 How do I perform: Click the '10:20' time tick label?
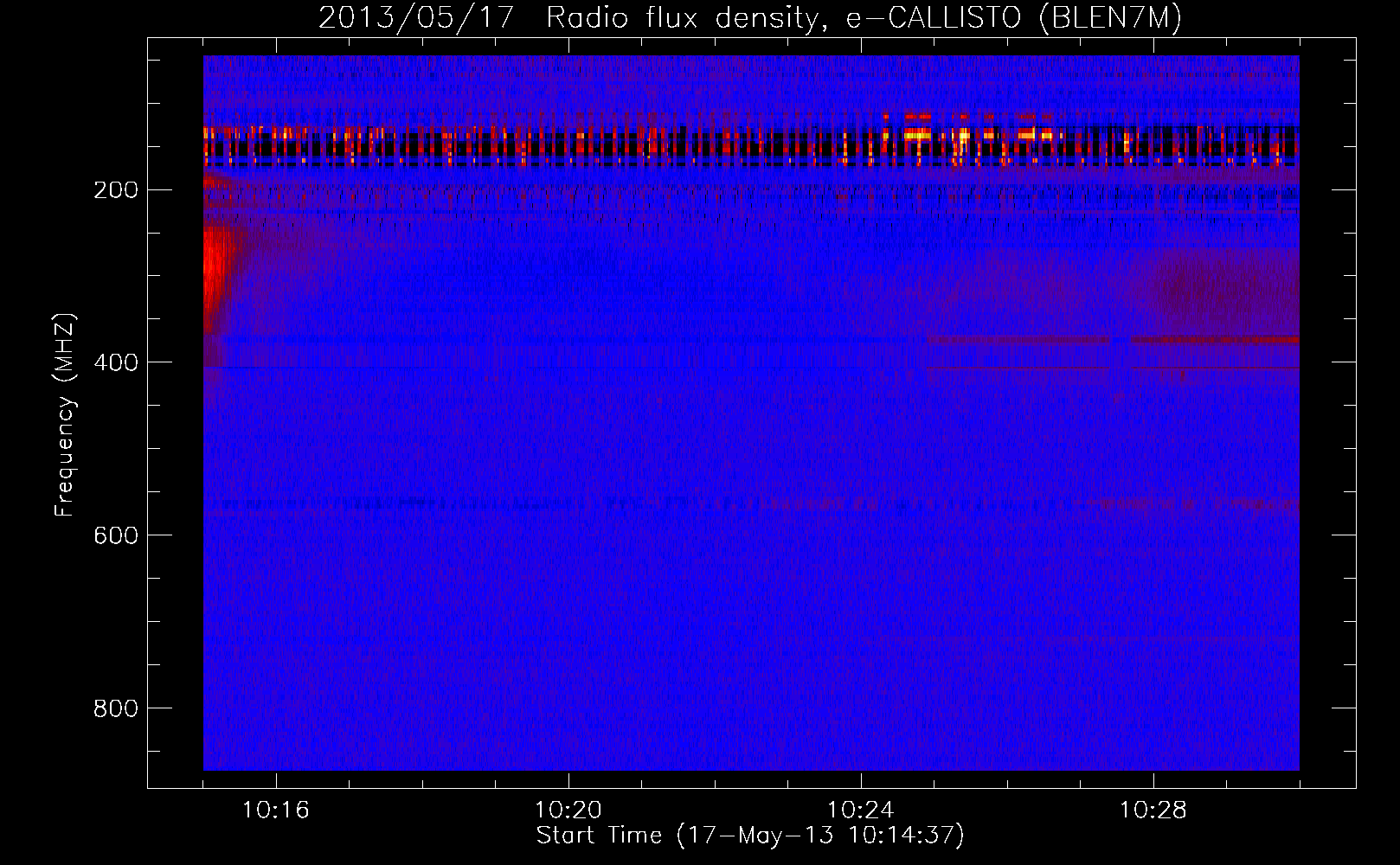[568, 810]
